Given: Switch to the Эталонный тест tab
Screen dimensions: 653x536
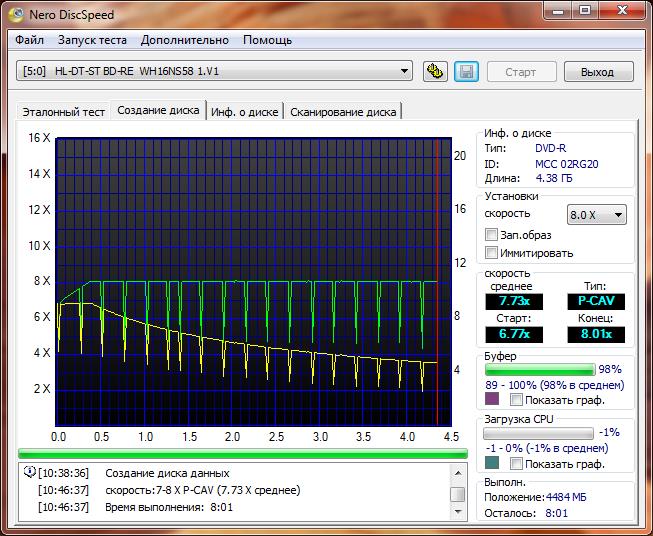Looking at the screenshot, I should [x=65, y=112].
